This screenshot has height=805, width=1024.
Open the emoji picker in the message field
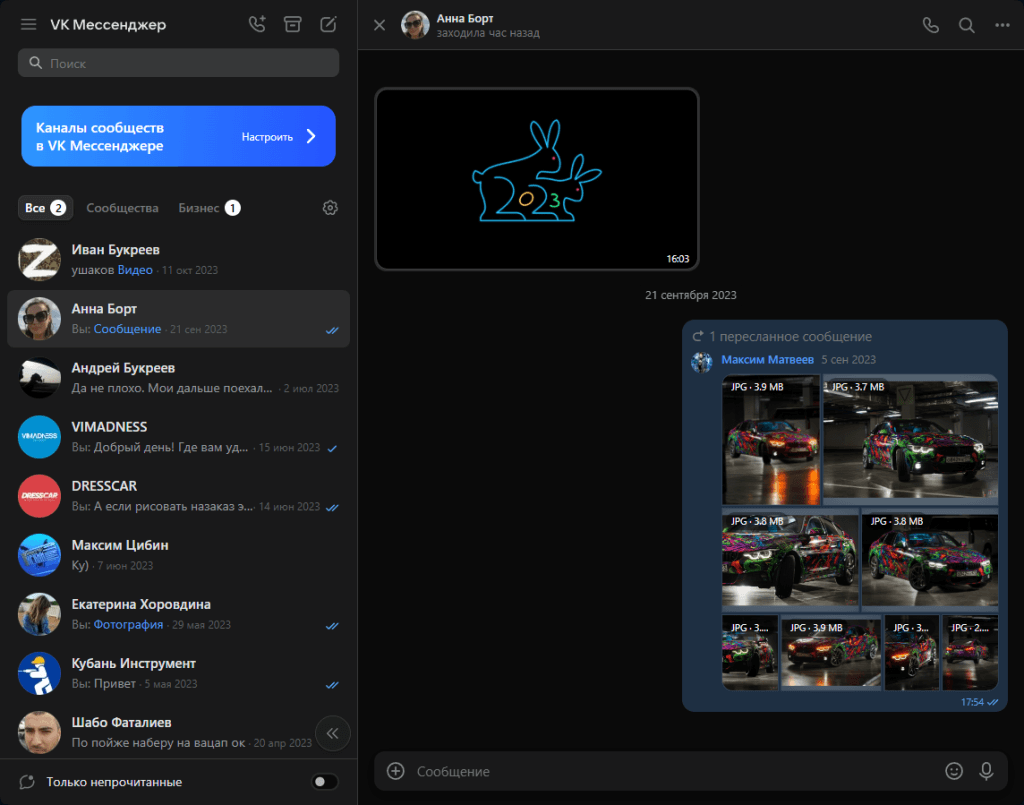click(954, 771)
